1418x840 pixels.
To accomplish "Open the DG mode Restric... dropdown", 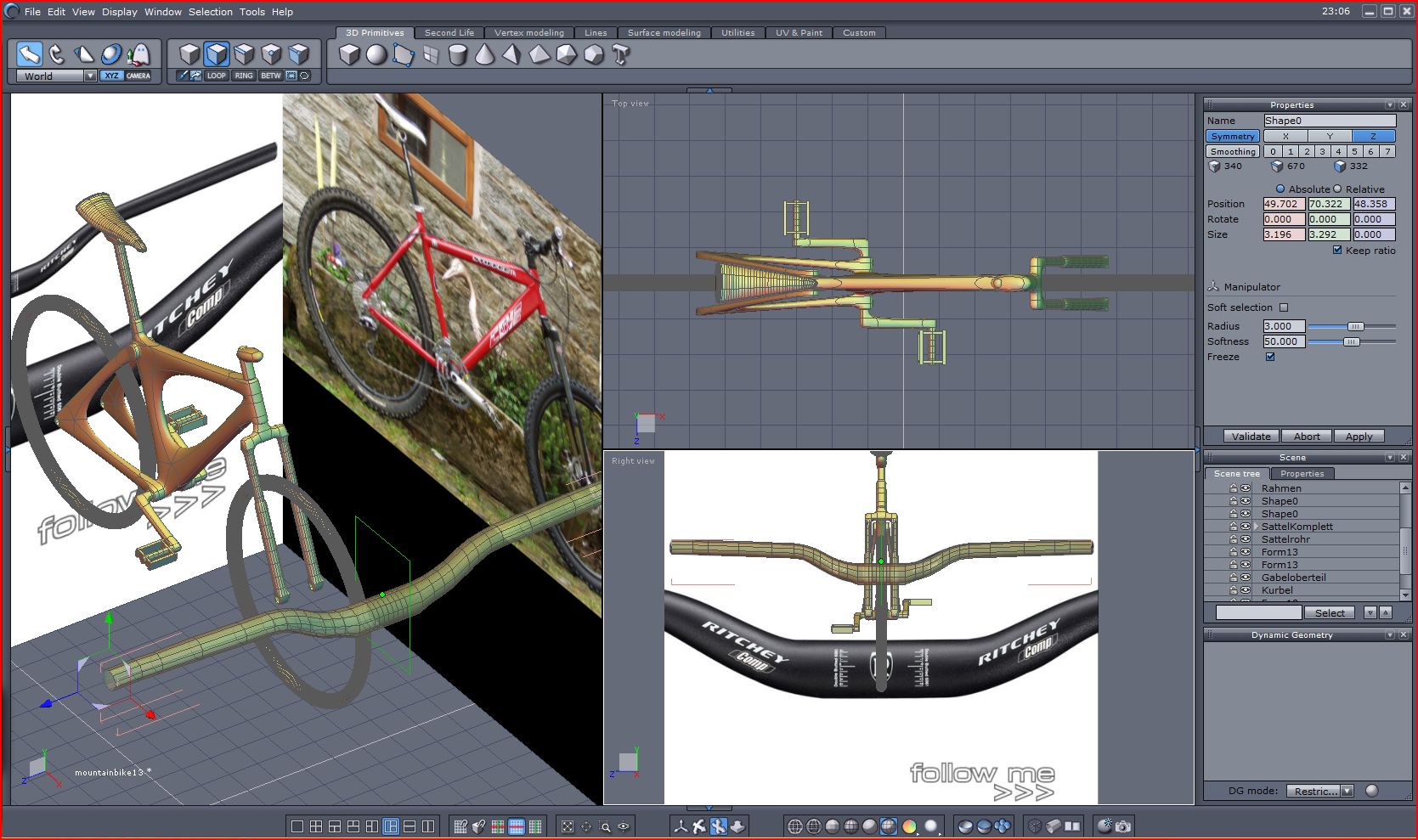I will coord(1347,791).
